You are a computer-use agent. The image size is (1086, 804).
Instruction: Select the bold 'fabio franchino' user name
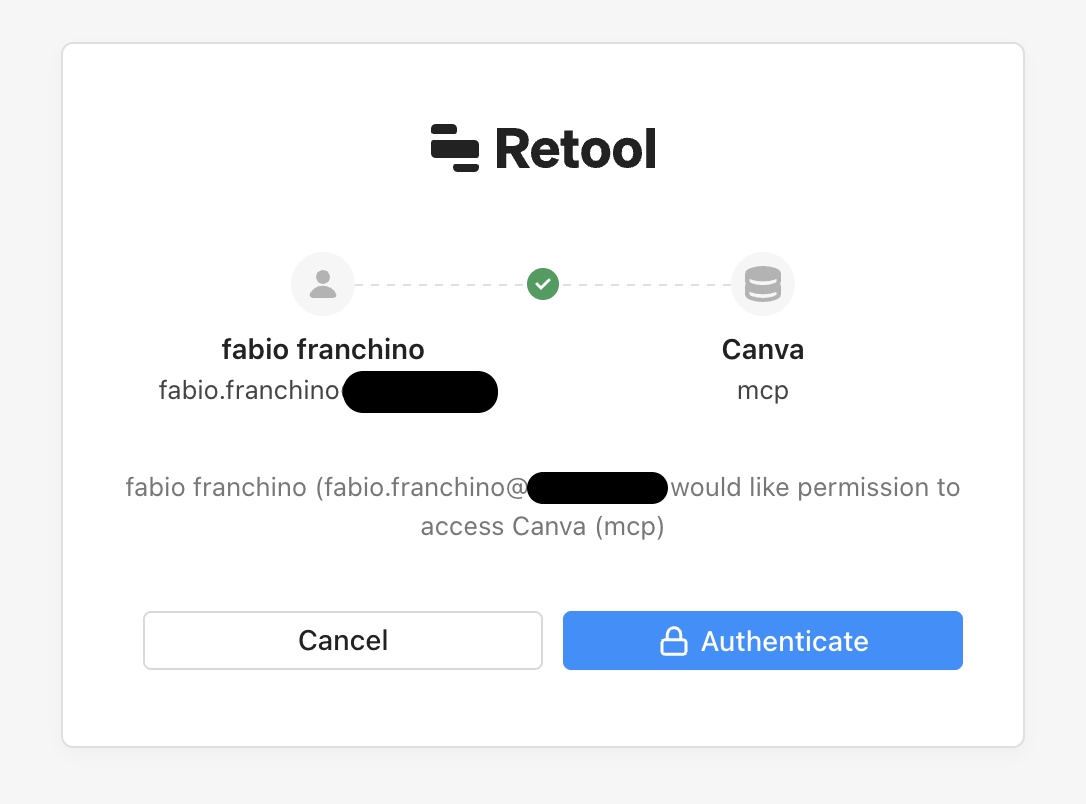[323, 349]
